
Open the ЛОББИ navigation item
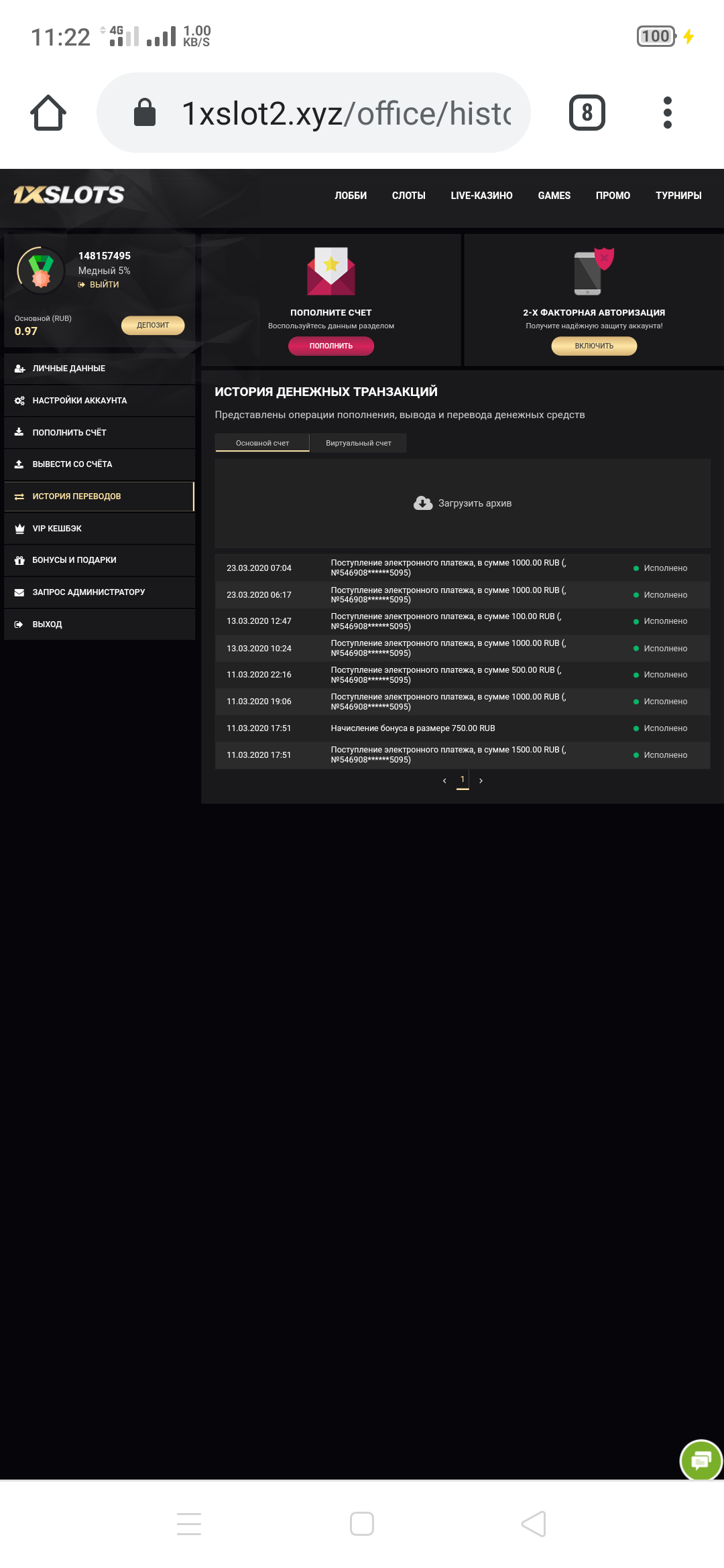(x=351, y=196)
